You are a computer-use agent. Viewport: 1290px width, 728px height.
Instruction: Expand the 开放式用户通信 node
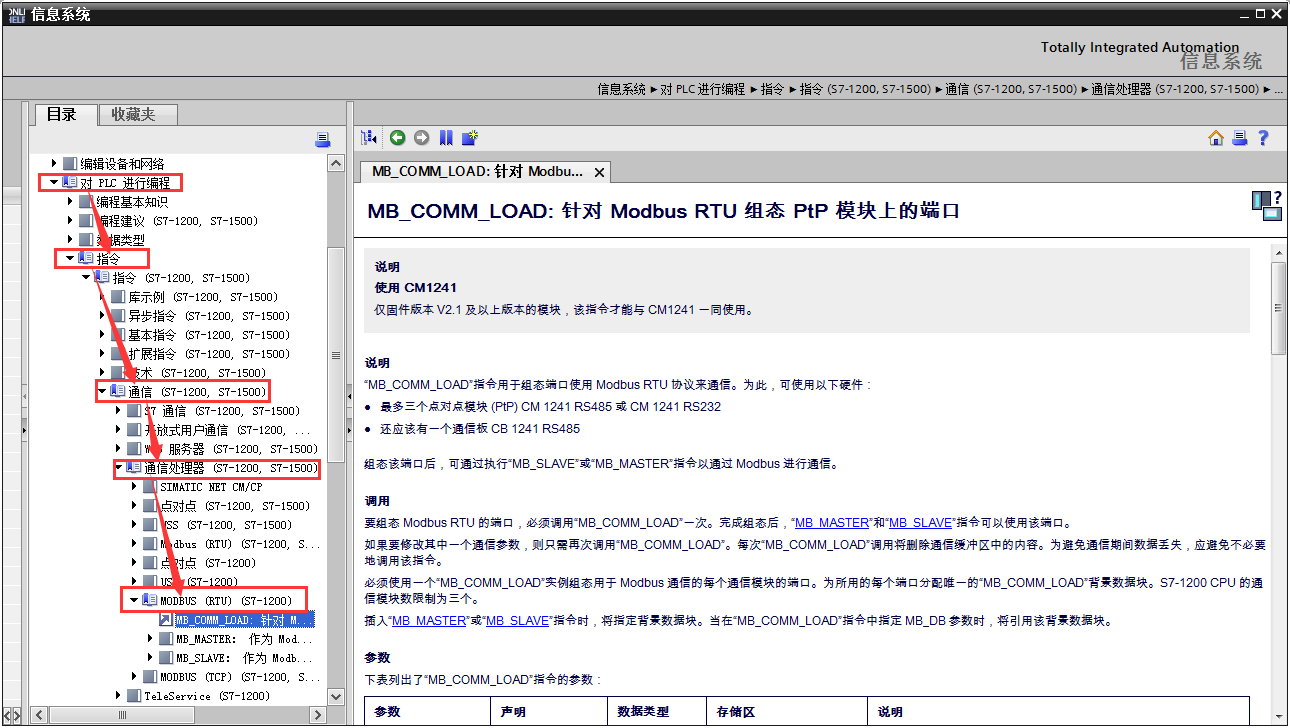118,429
